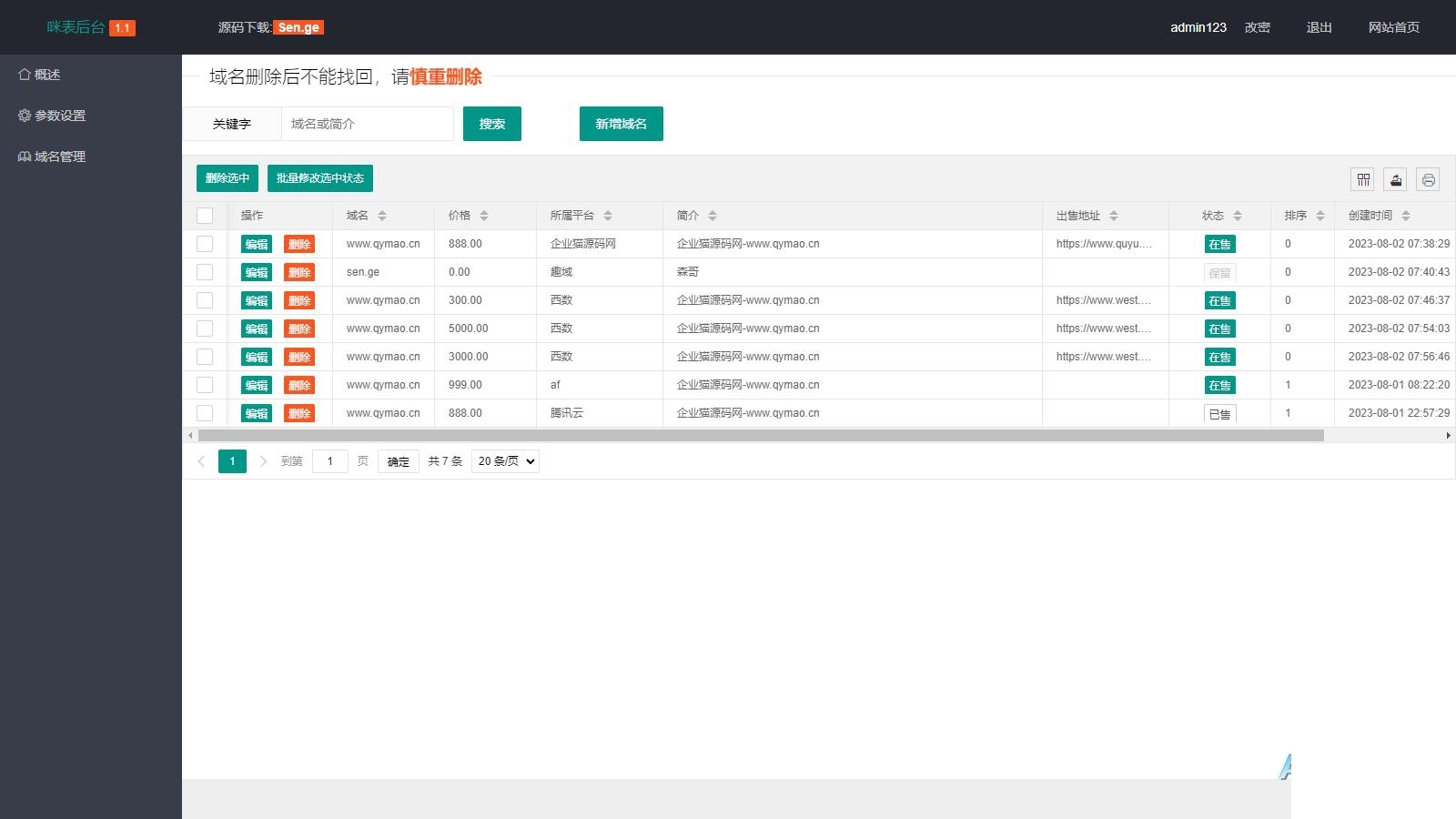The width and height of the screenshot is (1456, 819).
Task: Sort by 简介 column arrows
Action: tap(713, 216)
